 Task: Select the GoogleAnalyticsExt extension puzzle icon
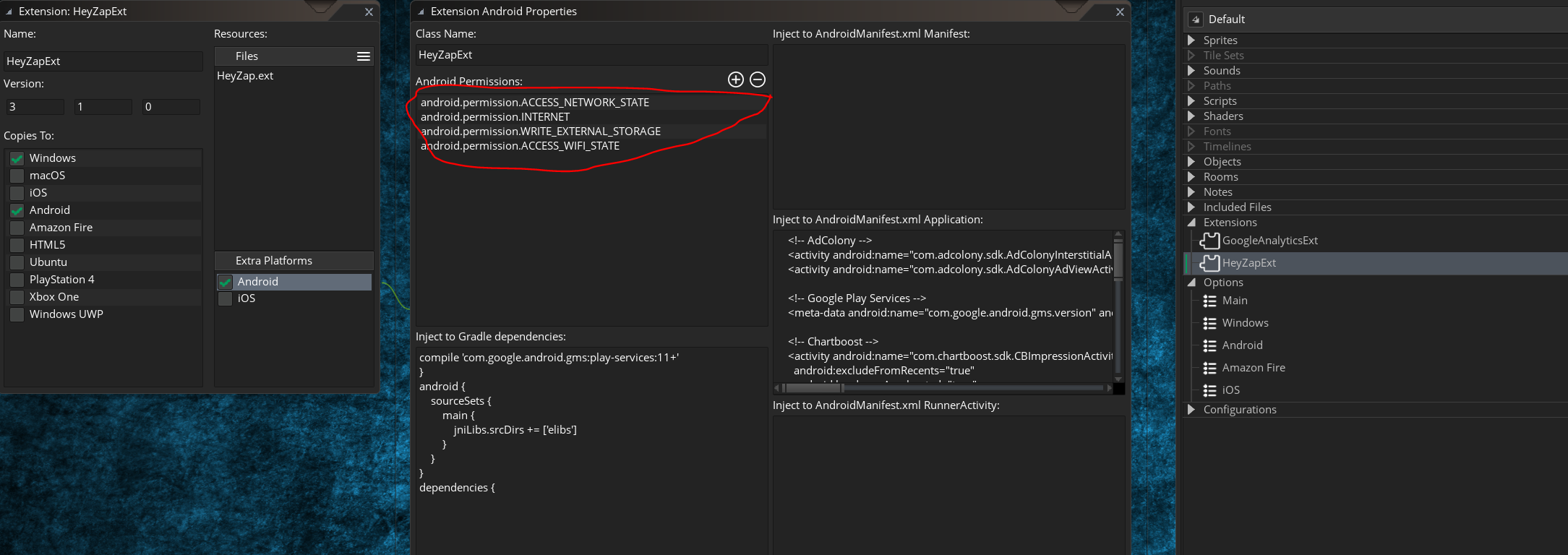pyautogui.click(x=1209, y=241)
